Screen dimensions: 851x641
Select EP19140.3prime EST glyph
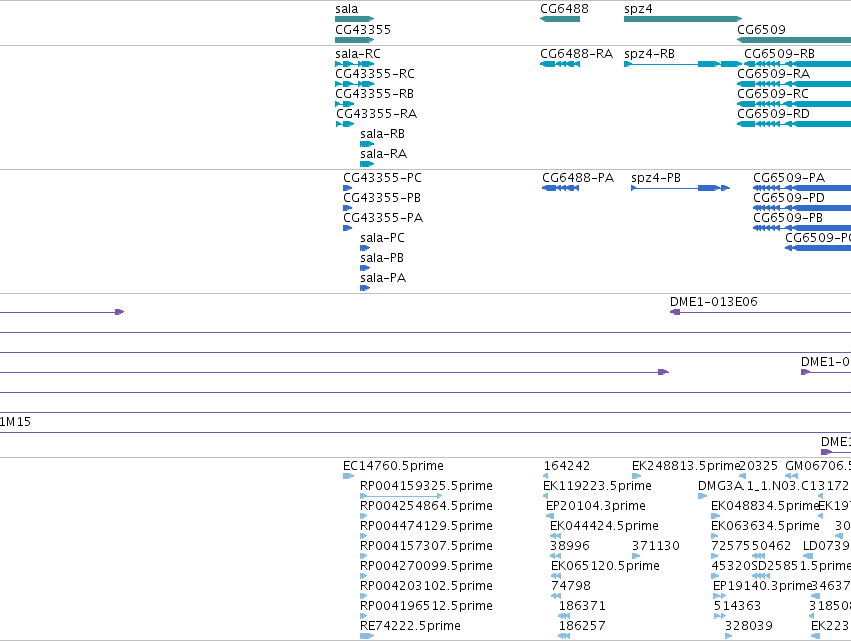pyautogui.click(x=720, y=596)
